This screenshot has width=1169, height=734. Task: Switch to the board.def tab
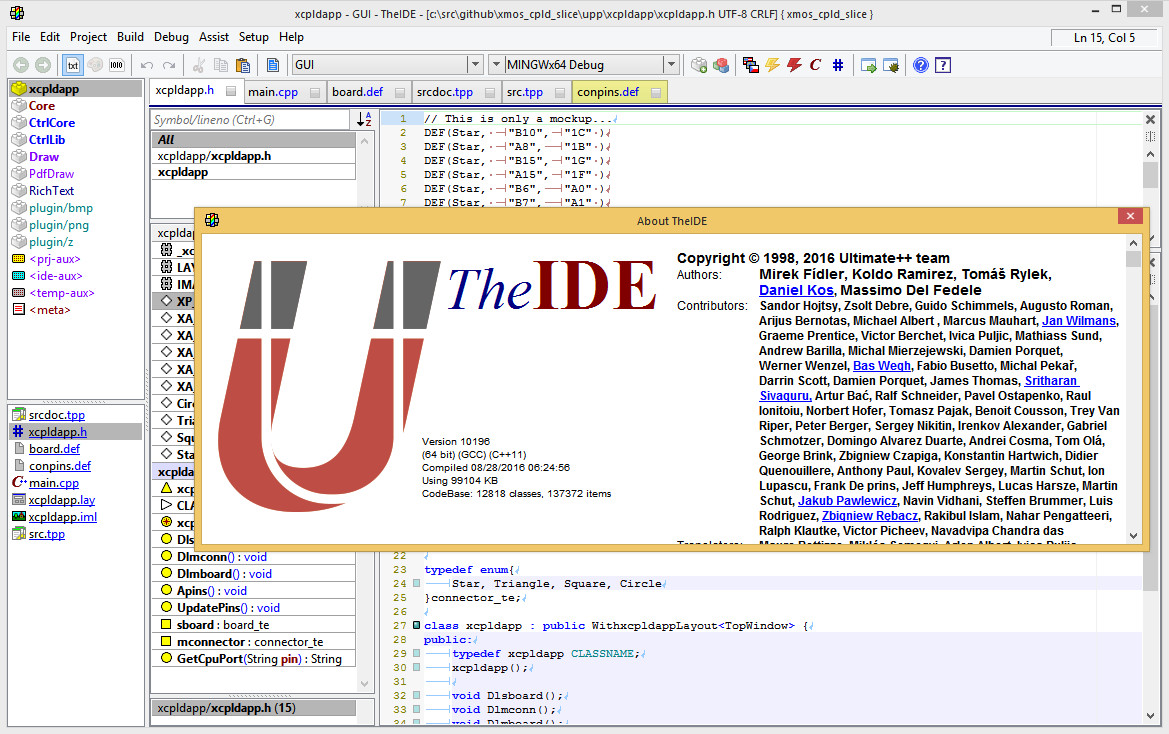(x=357, y=92)
